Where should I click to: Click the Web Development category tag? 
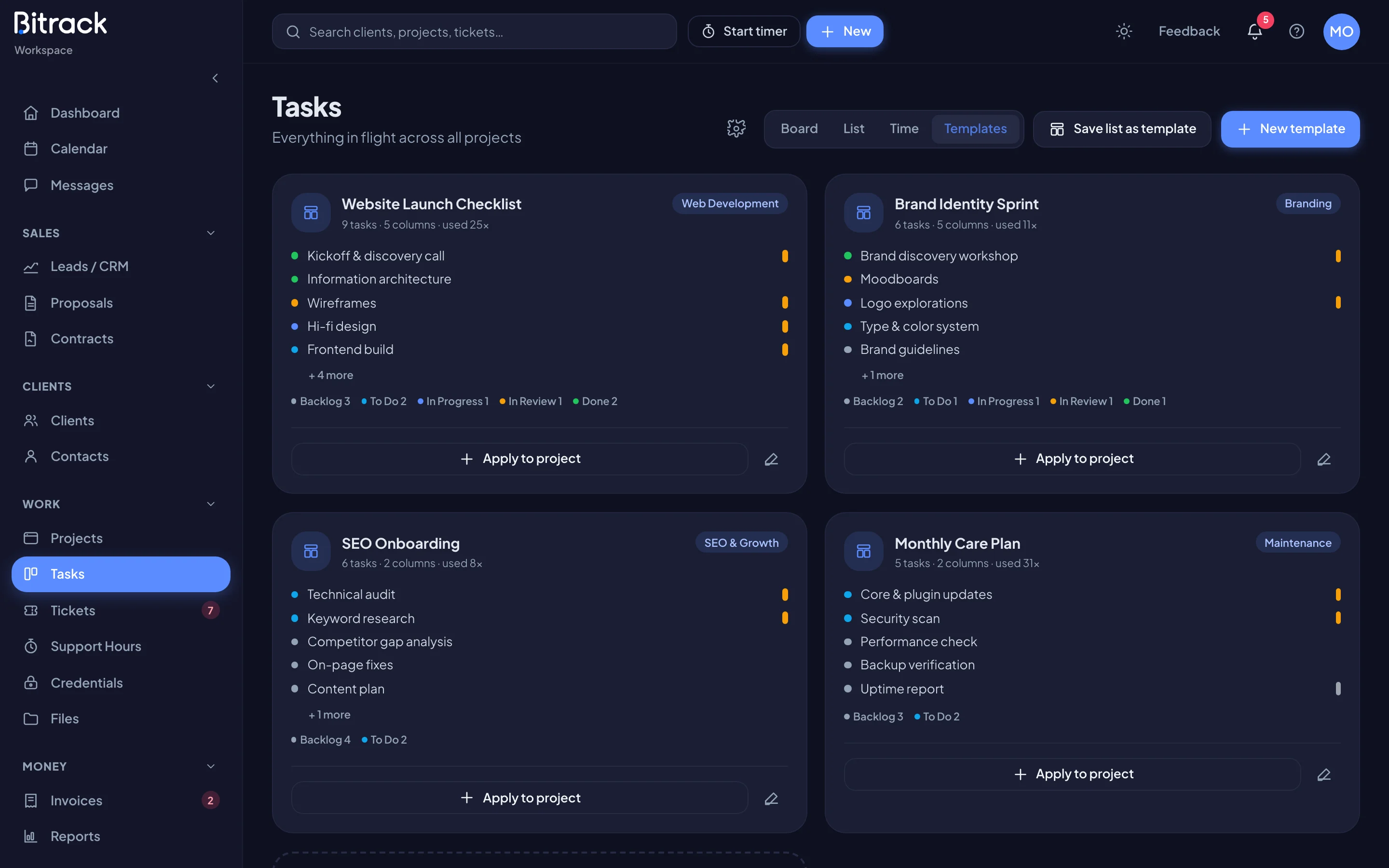point(730,203)
